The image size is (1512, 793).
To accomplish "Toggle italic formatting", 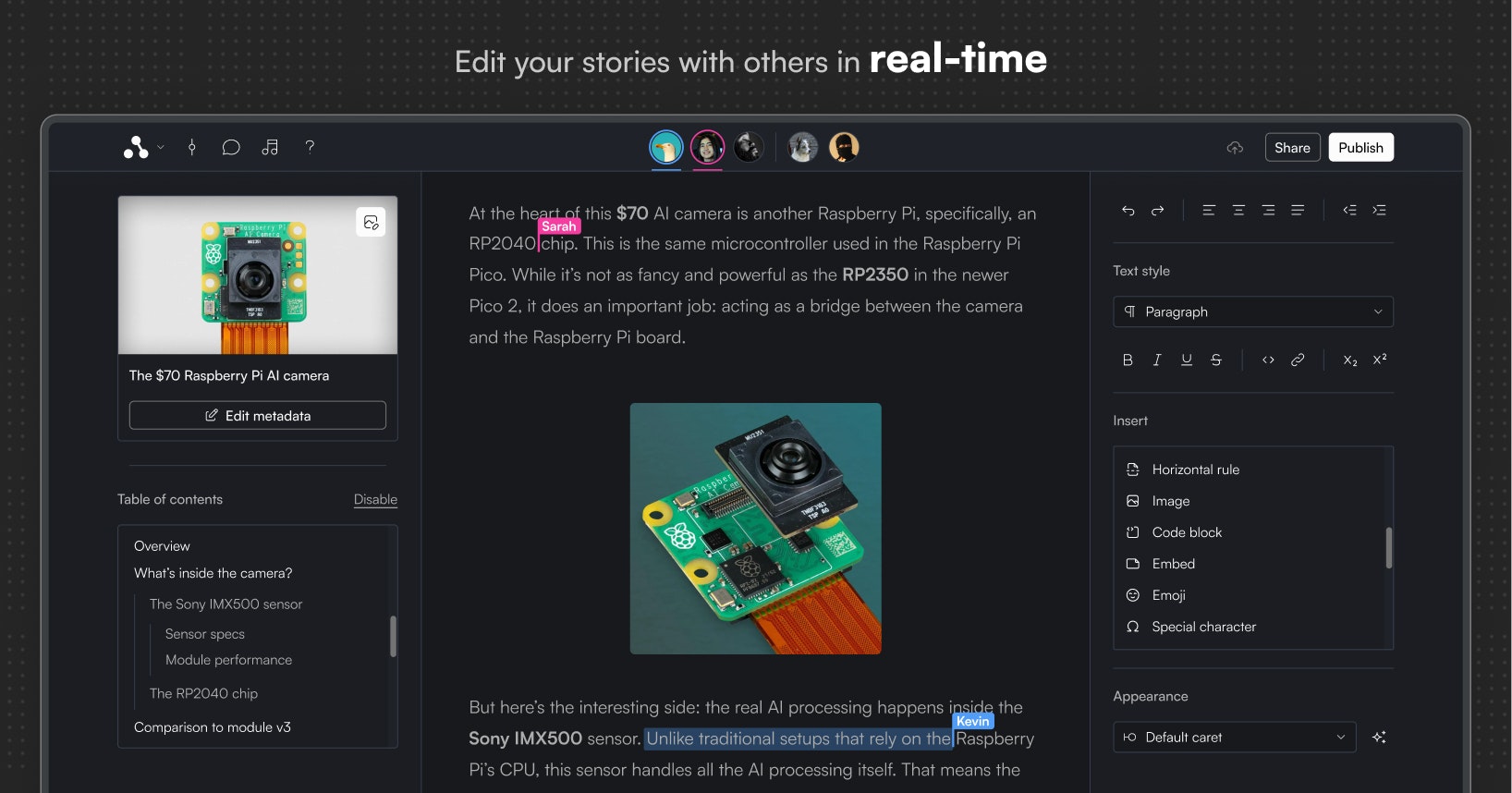I will point(1157,360).
